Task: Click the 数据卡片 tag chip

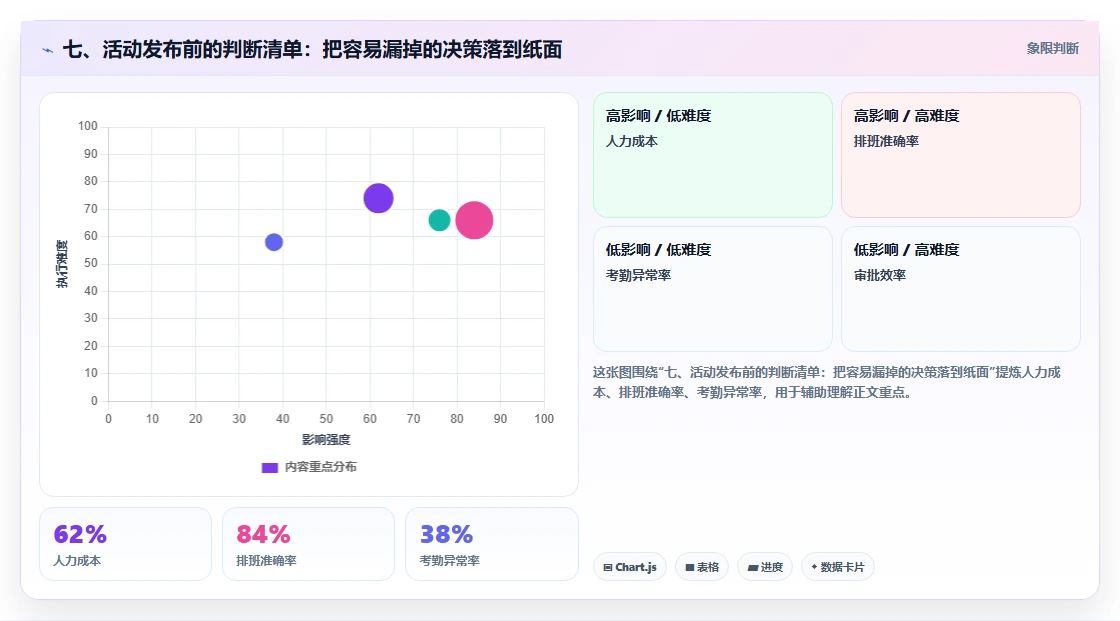Action: (838, 567)
